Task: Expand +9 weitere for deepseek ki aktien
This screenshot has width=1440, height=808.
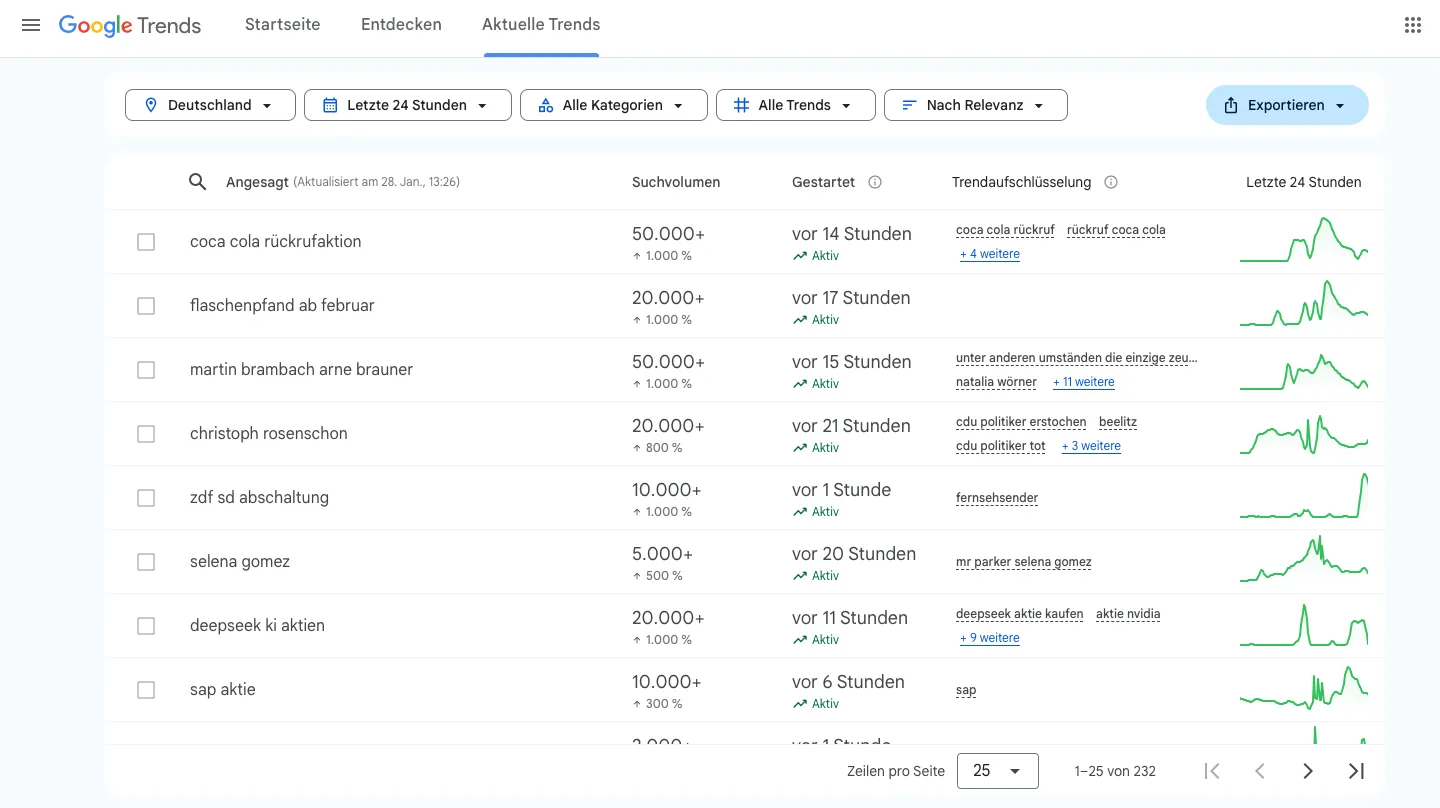Action: tap(990, 638)
